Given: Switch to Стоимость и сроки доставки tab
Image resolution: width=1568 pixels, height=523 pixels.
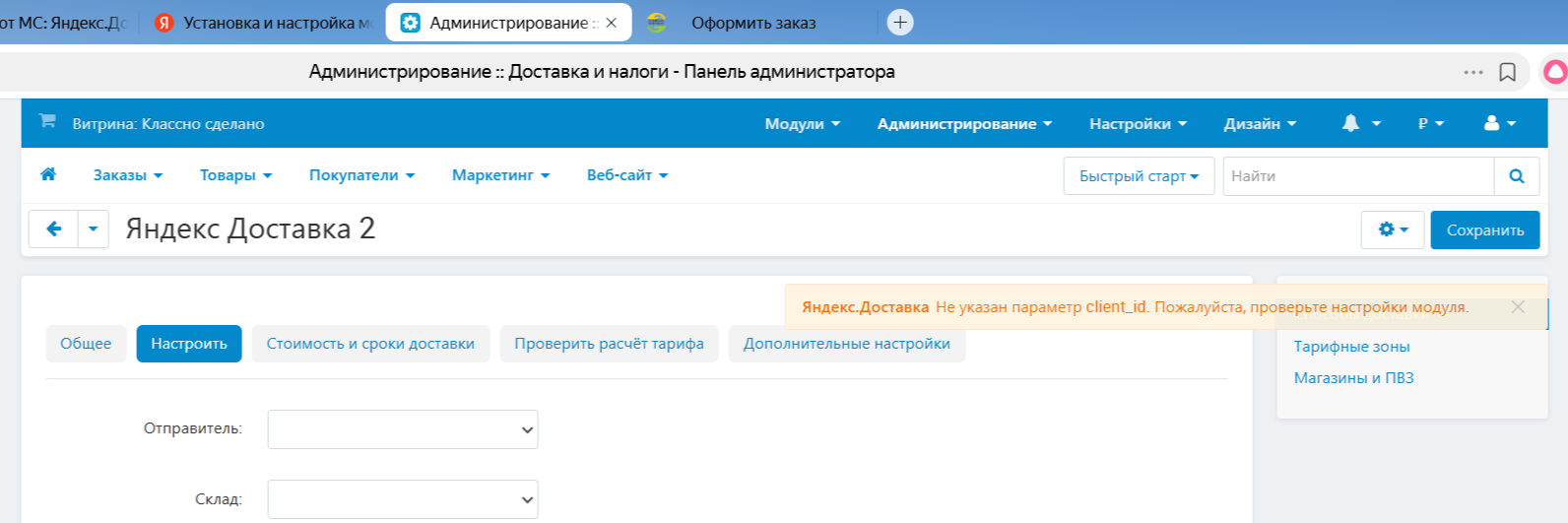Looking at the screenshot, I should click(370, 344).
